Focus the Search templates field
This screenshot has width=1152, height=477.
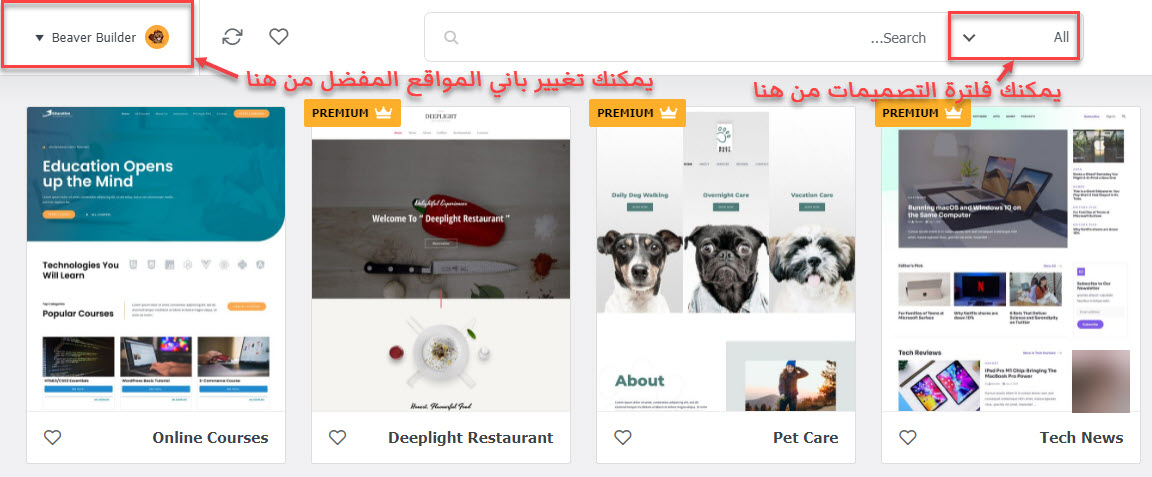(x=687, y=37)
